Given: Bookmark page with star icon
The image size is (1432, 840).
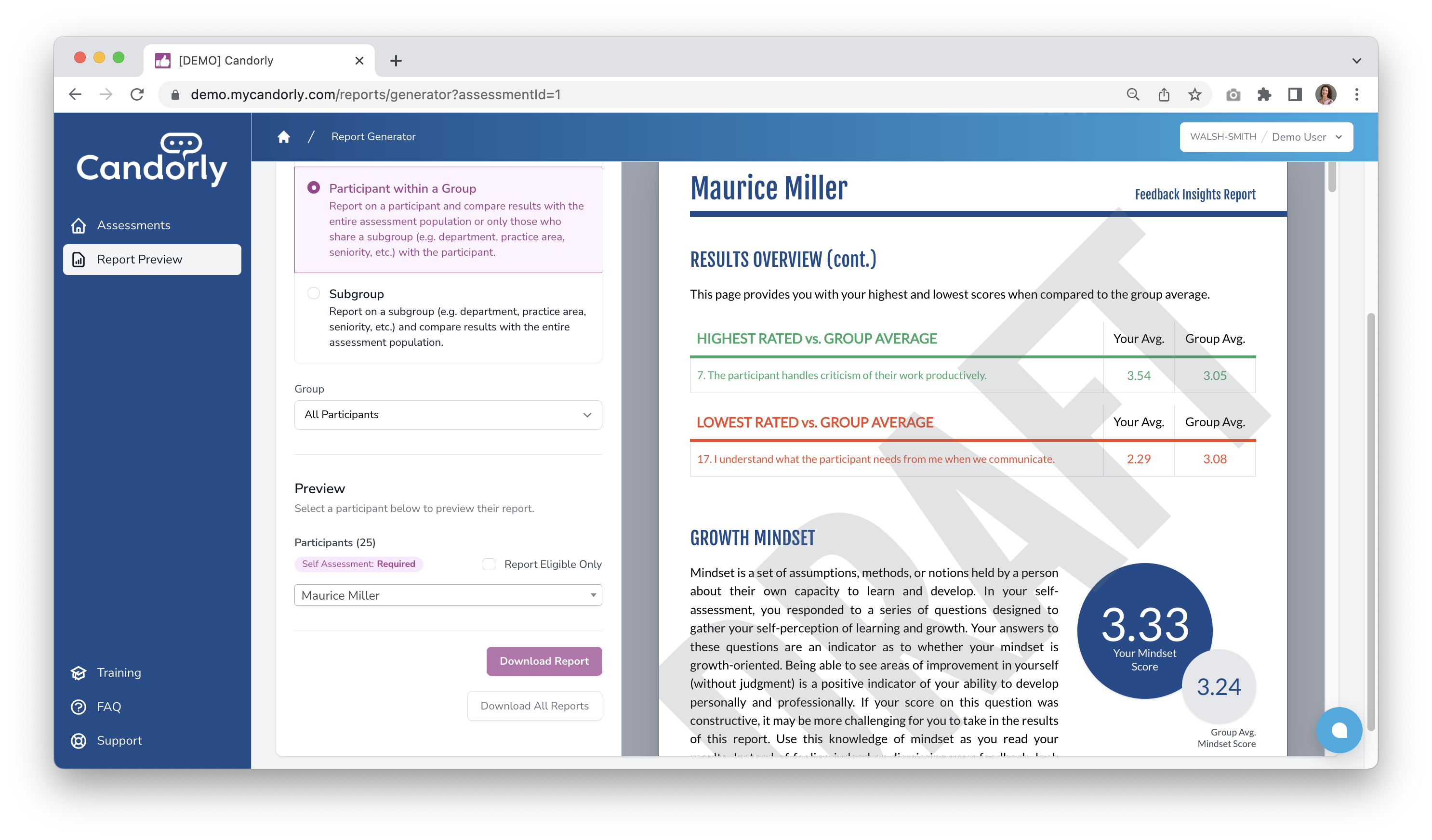Looking at the screenshot, I should point(1194,94).
